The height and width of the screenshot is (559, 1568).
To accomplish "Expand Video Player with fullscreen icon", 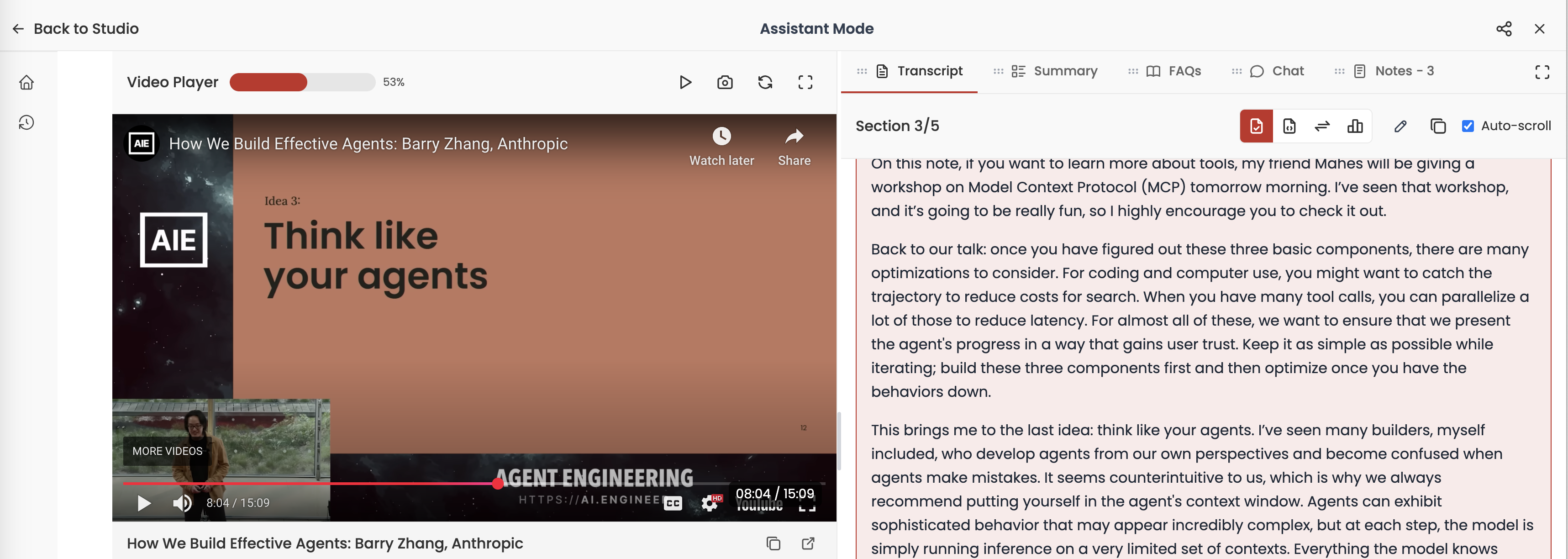I will [x=805, y=82].
